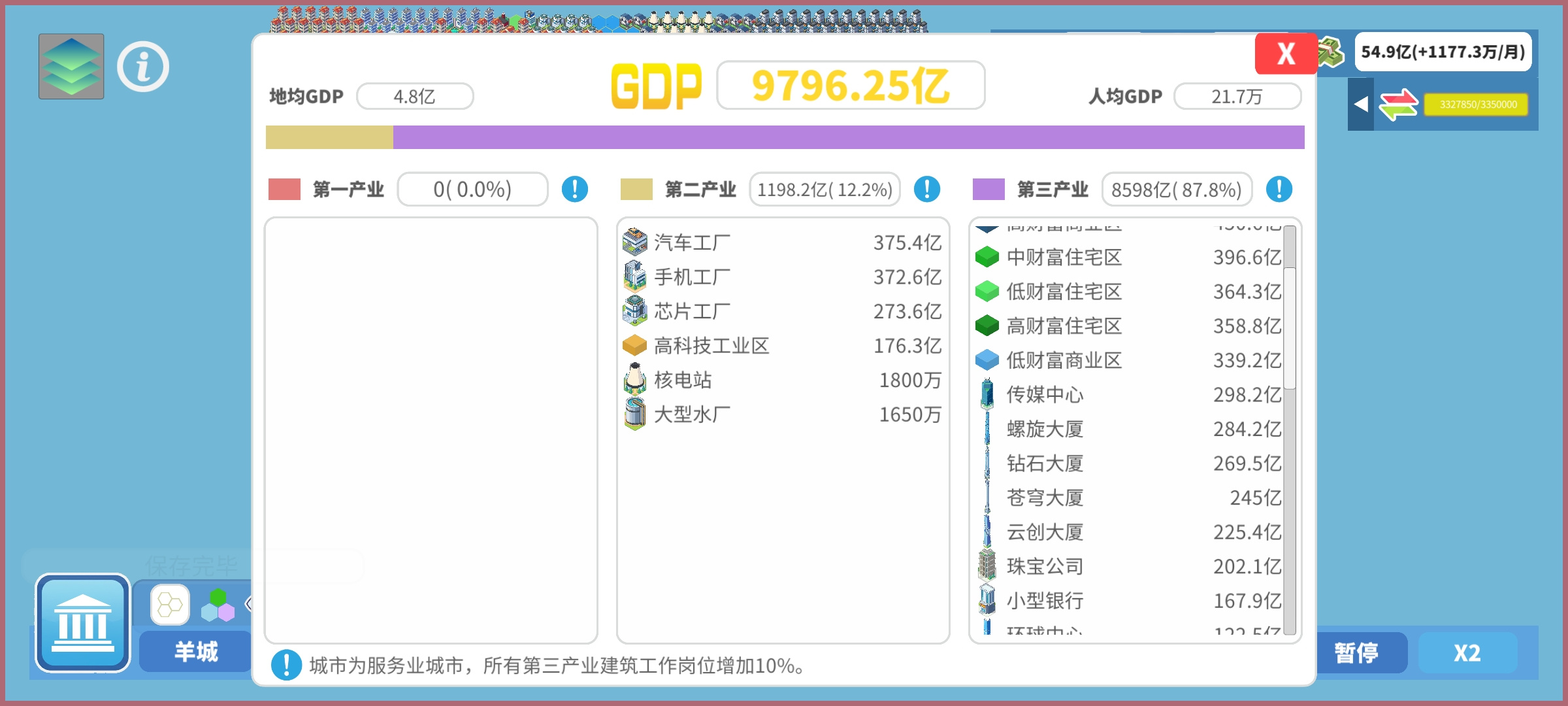Viewport: 1568px width, 706px height.
Task: Click the tertiary industry list scrollbar
Action: [x=1290, y=328]
